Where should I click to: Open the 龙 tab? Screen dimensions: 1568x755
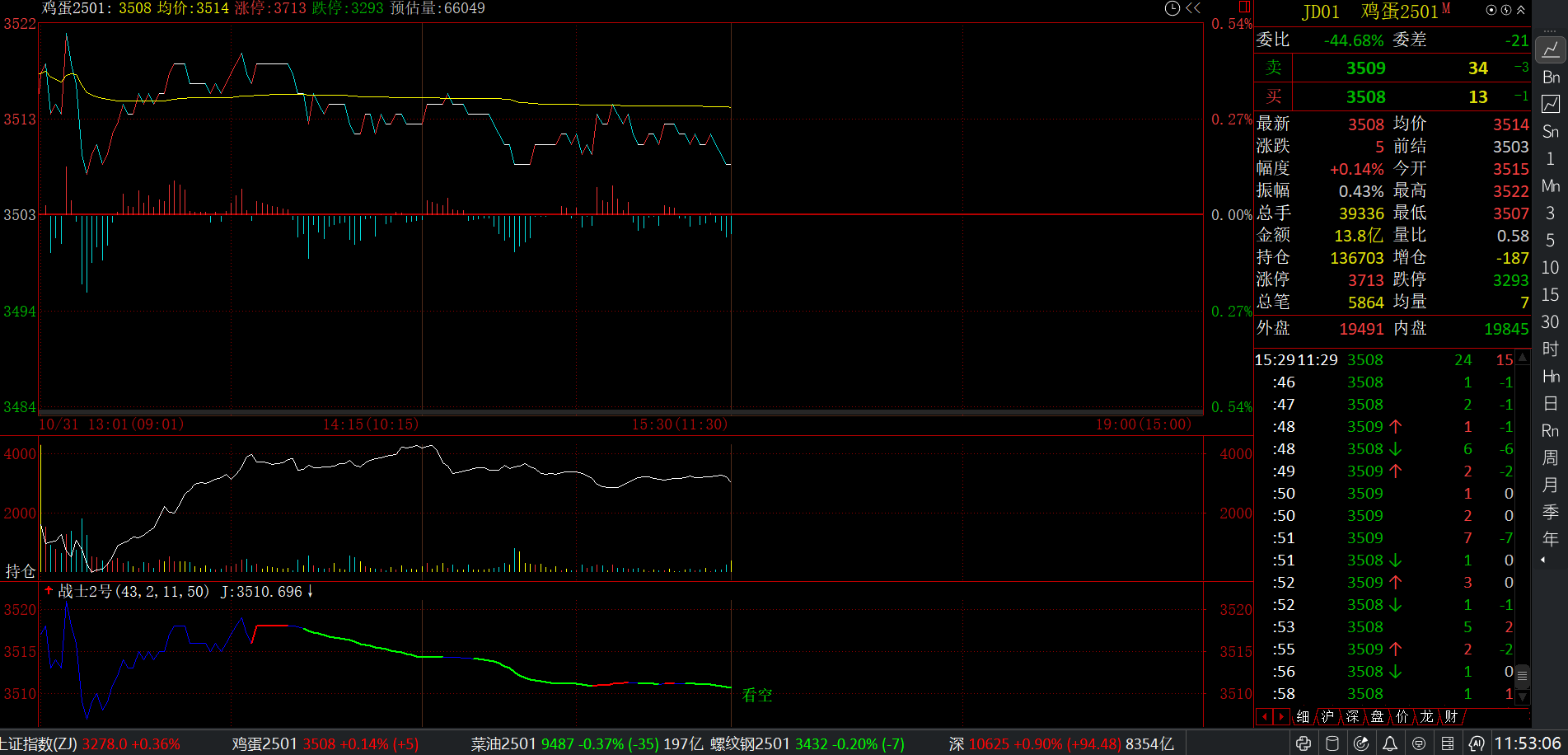click(x=1426, y=717)
